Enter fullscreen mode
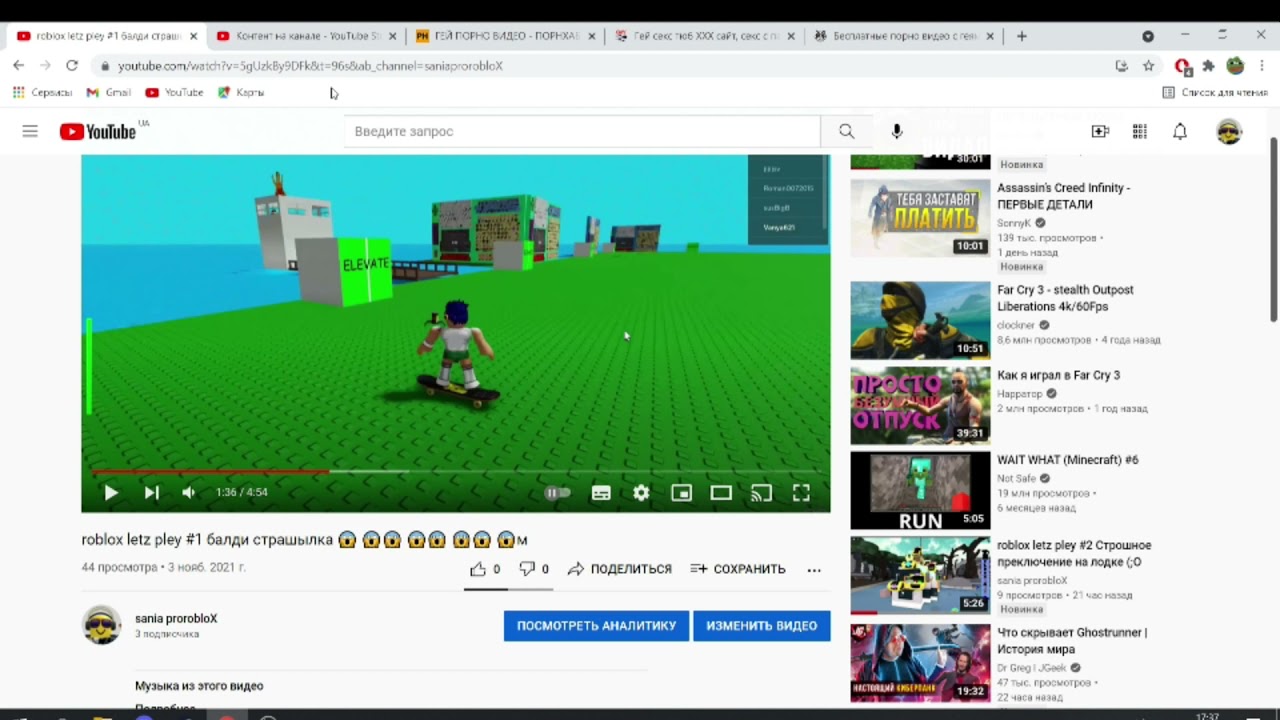The width and height of the screenshot is (1280, 720). tap(801, 492)
